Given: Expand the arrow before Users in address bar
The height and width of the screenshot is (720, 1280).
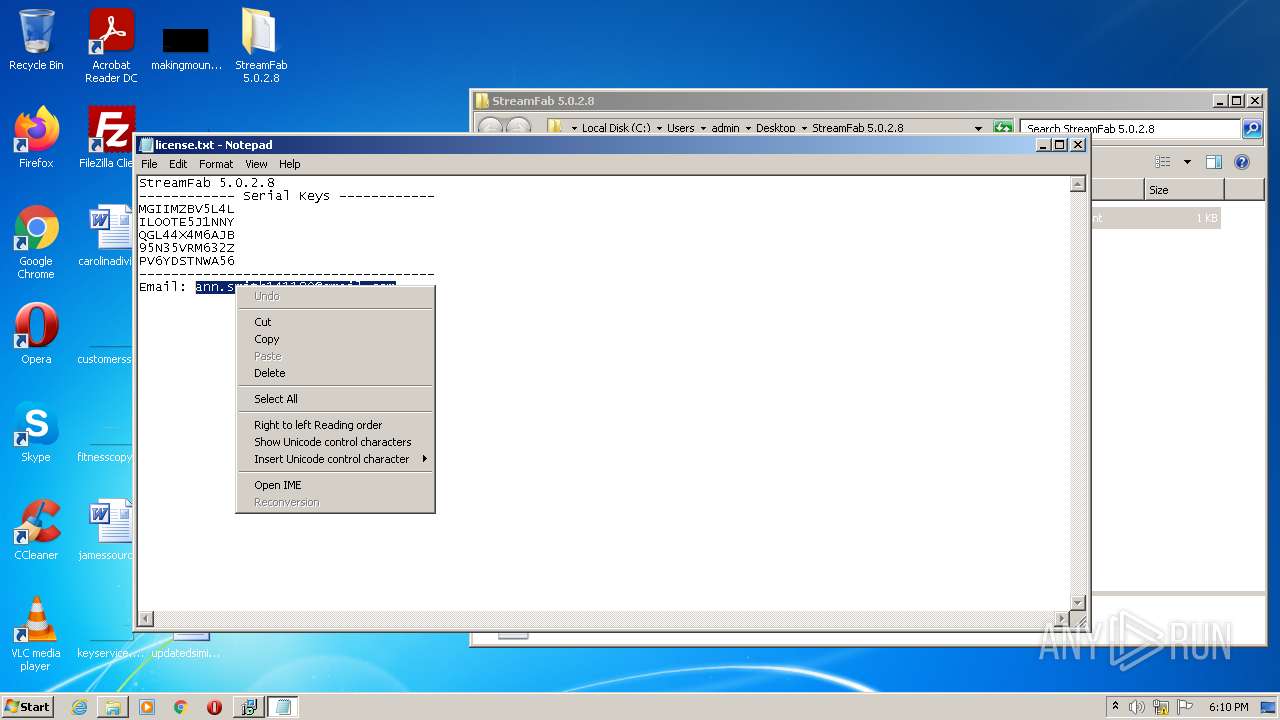Looking at the screenshot, I should (x=659, y=128).
